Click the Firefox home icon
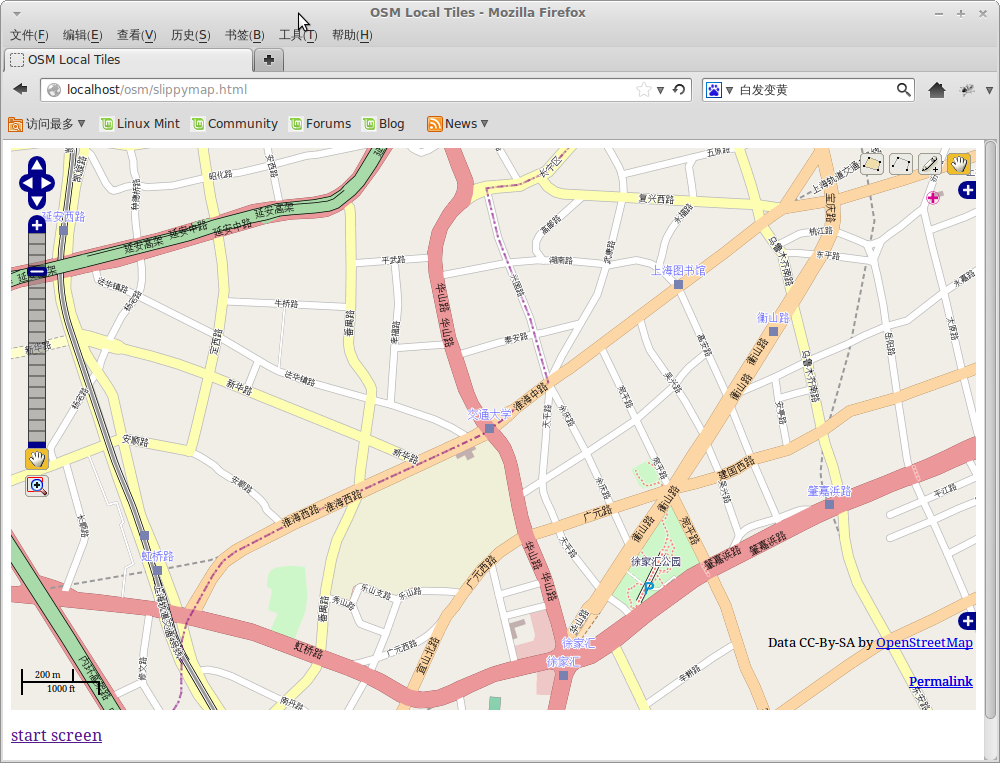 [x=936, y=89]
